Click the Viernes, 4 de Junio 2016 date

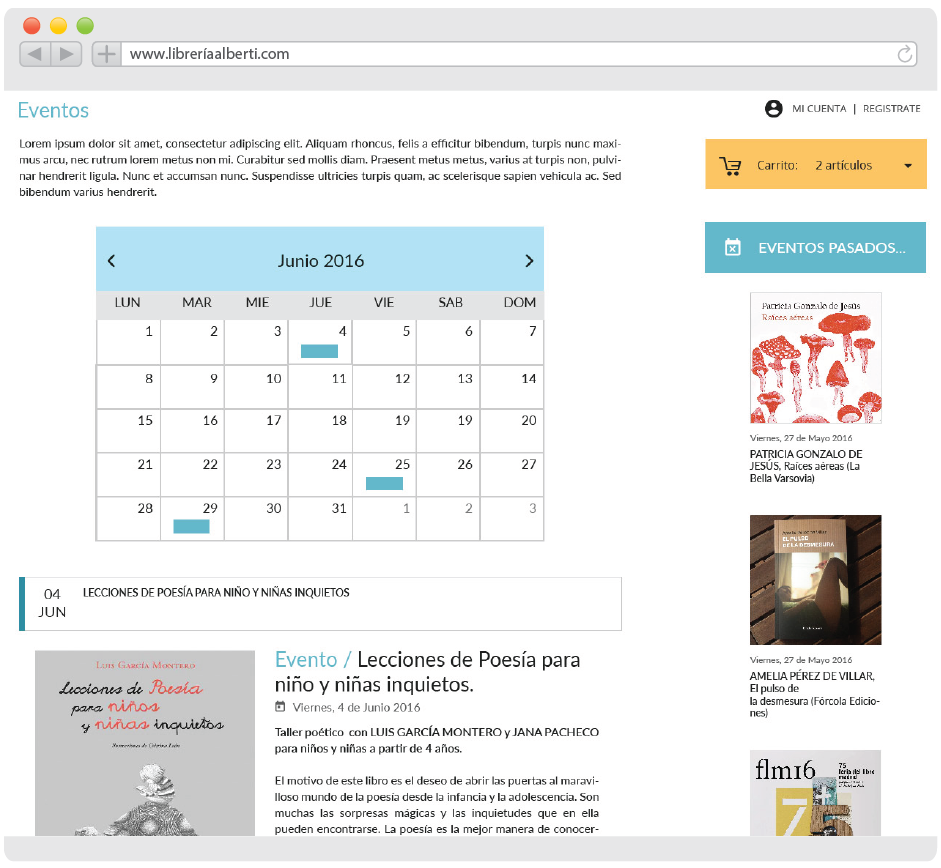[356, 707]
